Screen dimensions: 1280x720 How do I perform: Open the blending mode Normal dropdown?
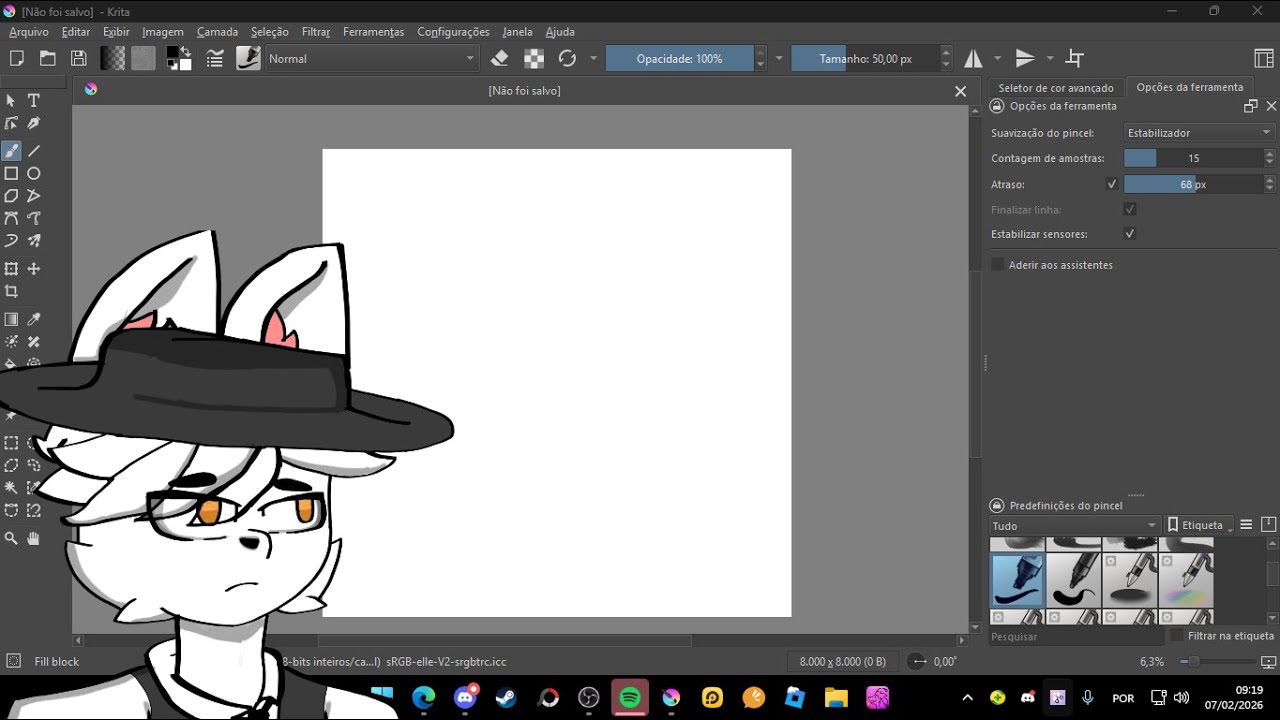pos(371,59)
